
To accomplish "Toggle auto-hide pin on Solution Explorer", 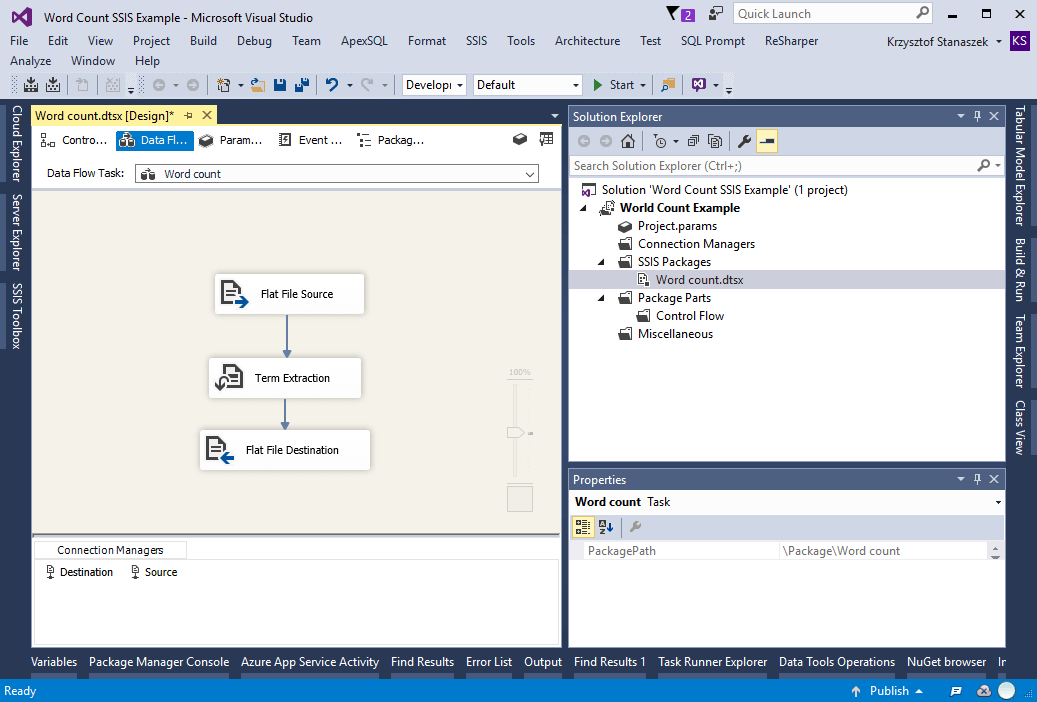I will [x=977, y=116].
